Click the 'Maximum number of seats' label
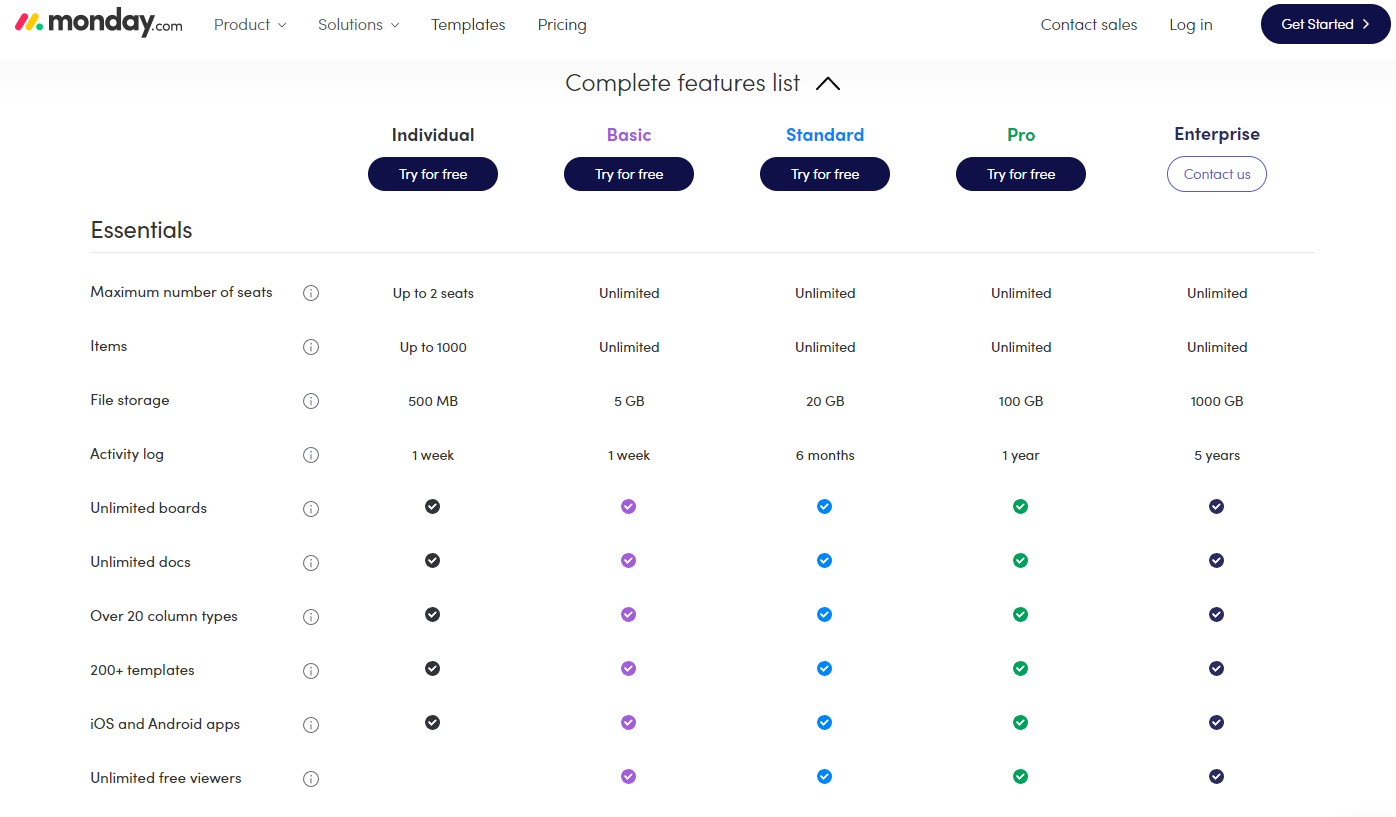Image resolution: width=1396 pixels, height=817 pixels. [x=181, y=292]
